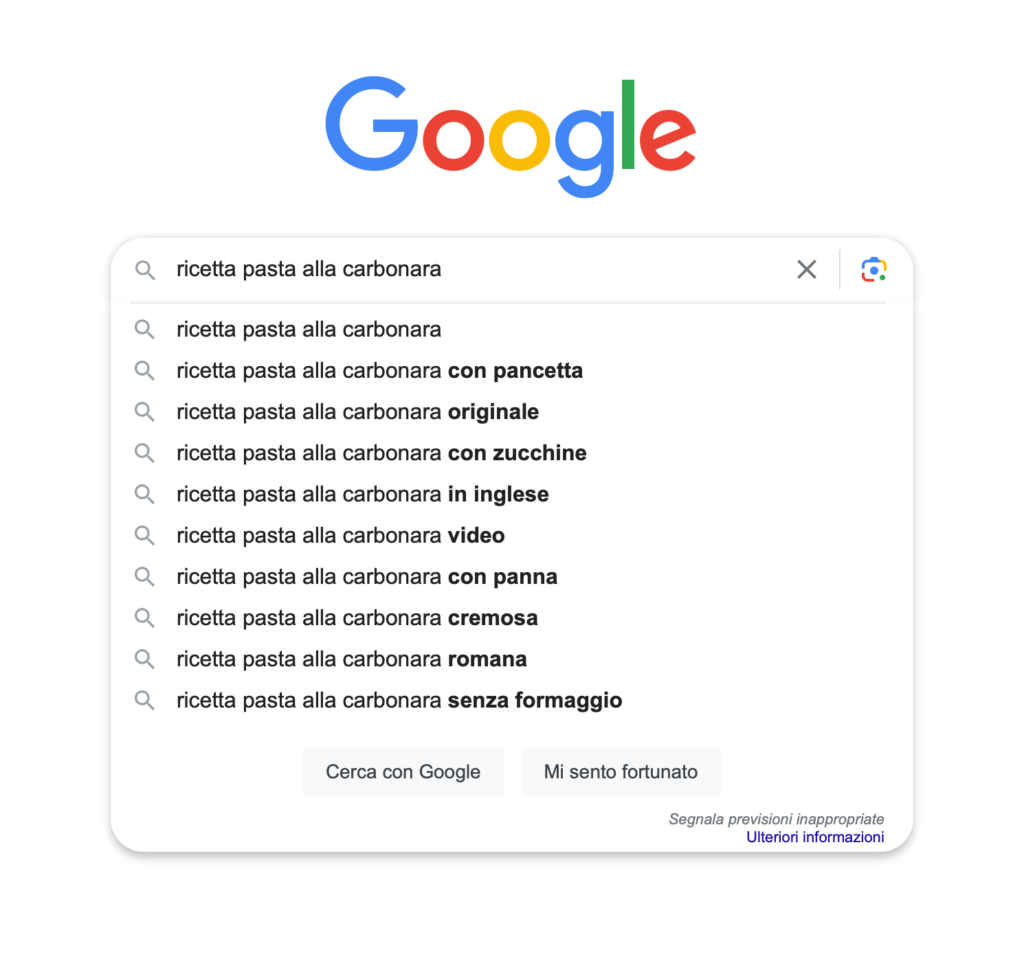Choose the 'cremosa' carbonara suggestion
The image size is (1024, 959).
coord(357,618)
